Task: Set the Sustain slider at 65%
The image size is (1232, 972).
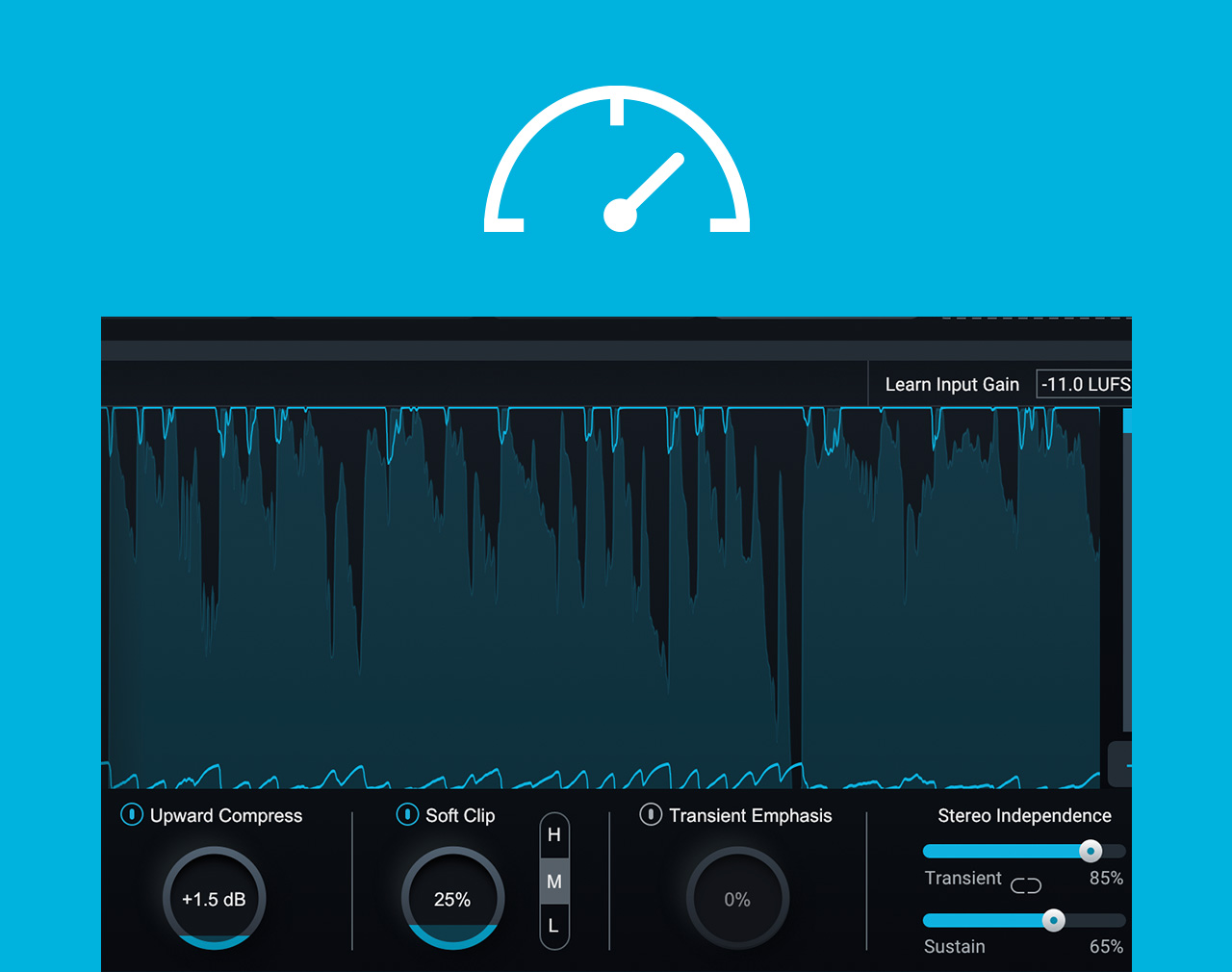Action: tap(1054, 921)
